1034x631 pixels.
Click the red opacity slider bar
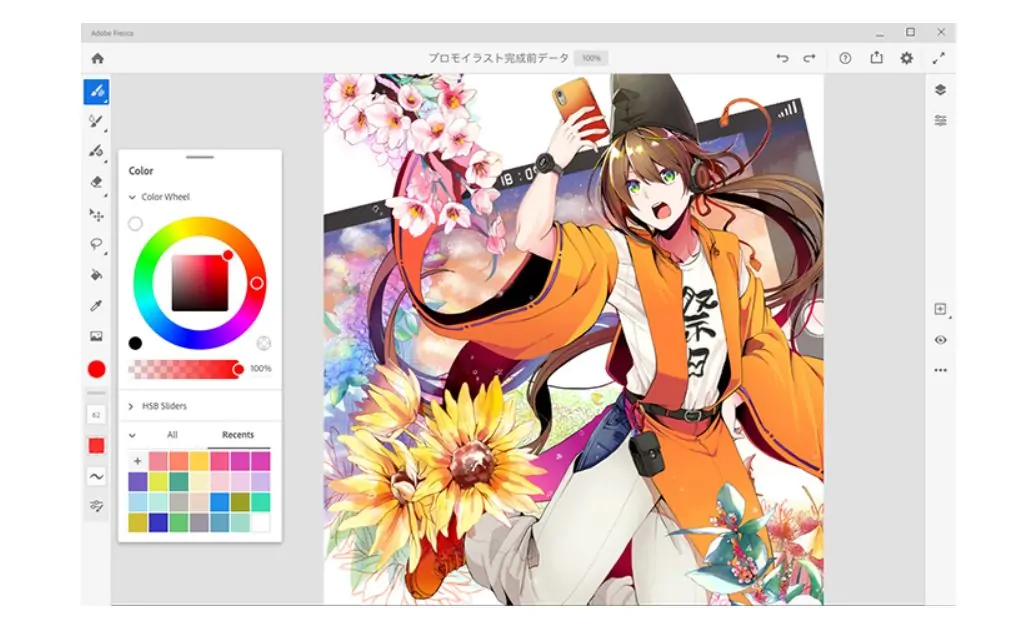pyautogui.click(x=185, y=369)
